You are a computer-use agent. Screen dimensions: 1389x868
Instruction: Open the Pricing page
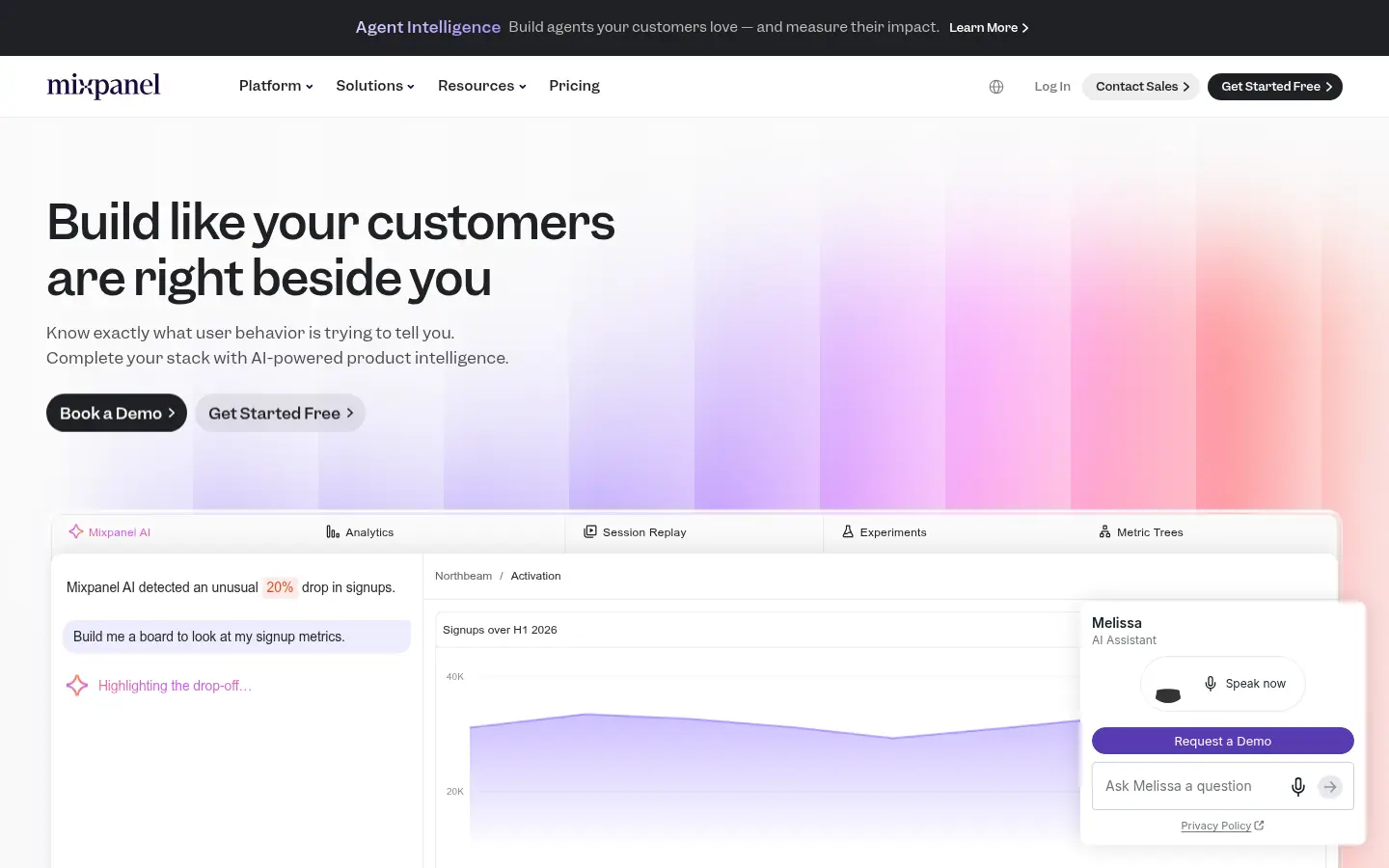tap(574, 86)
